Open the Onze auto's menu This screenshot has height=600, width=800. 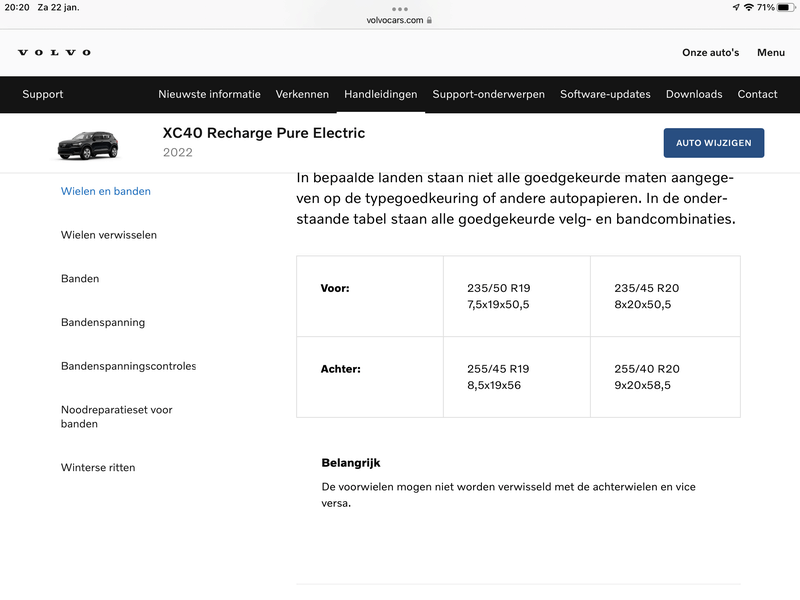point(710,52)
